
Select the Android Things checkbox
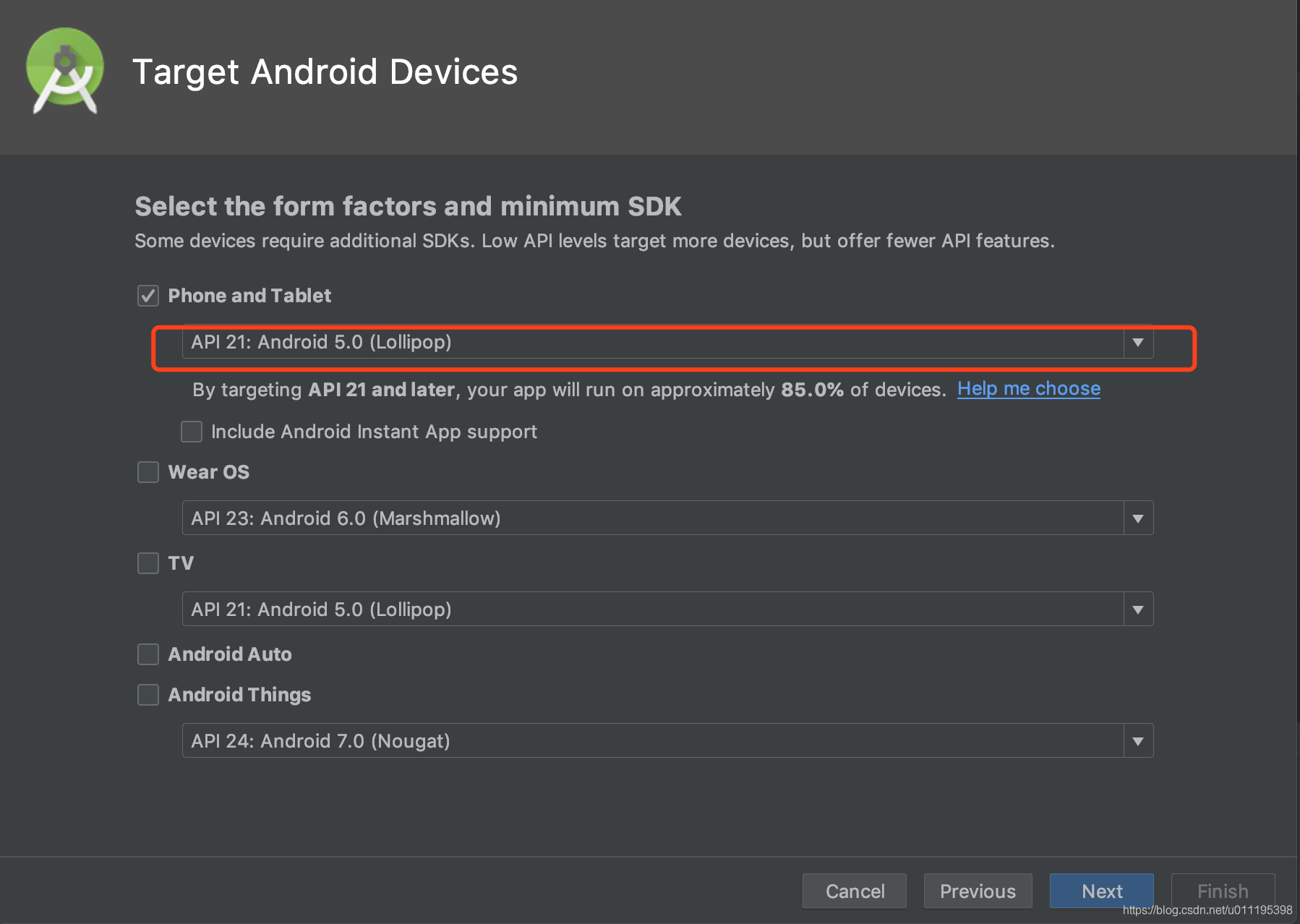tap(148, 695)
